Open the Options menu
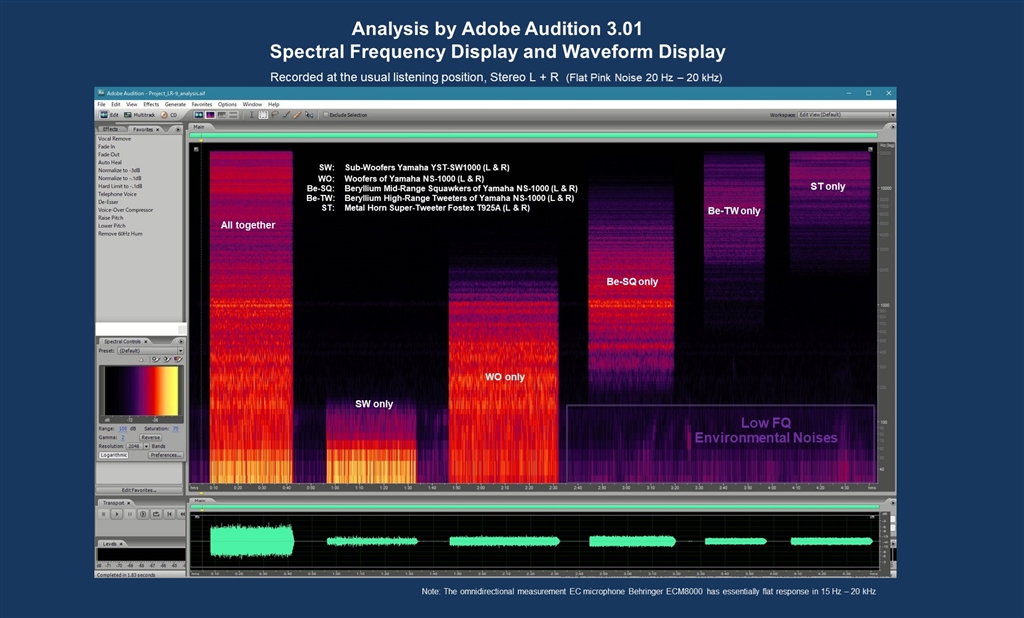The image size is (1024, 618). point(227,105)
